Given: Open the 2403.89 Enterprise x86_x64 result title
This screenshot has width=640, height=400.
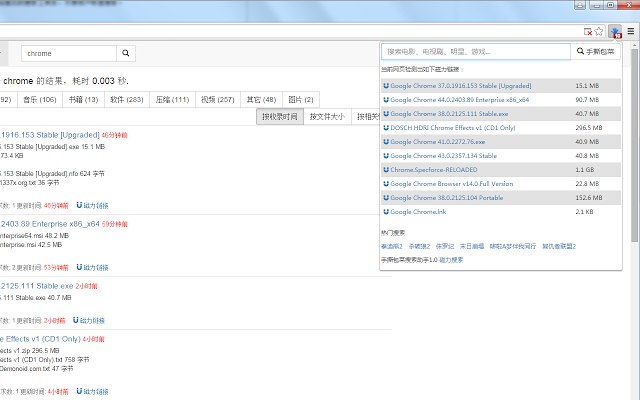Looking at the screenshot, I should (50, 224).
